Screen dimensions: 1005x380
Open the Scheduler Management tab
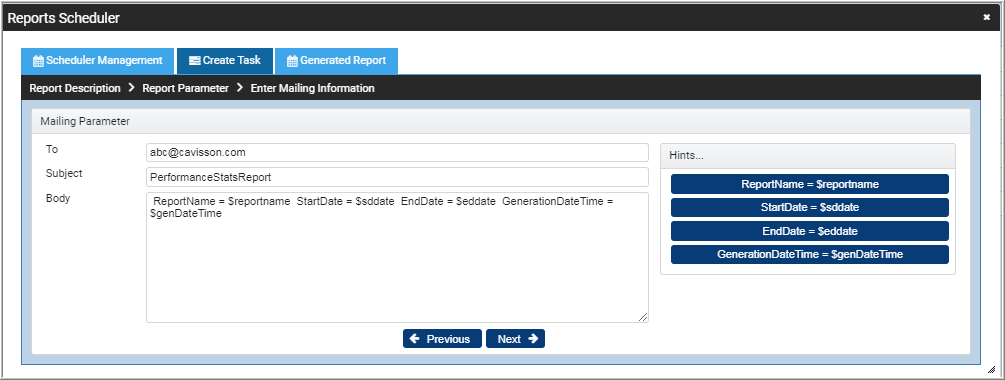pyautogui.click(x=97, y=61)
